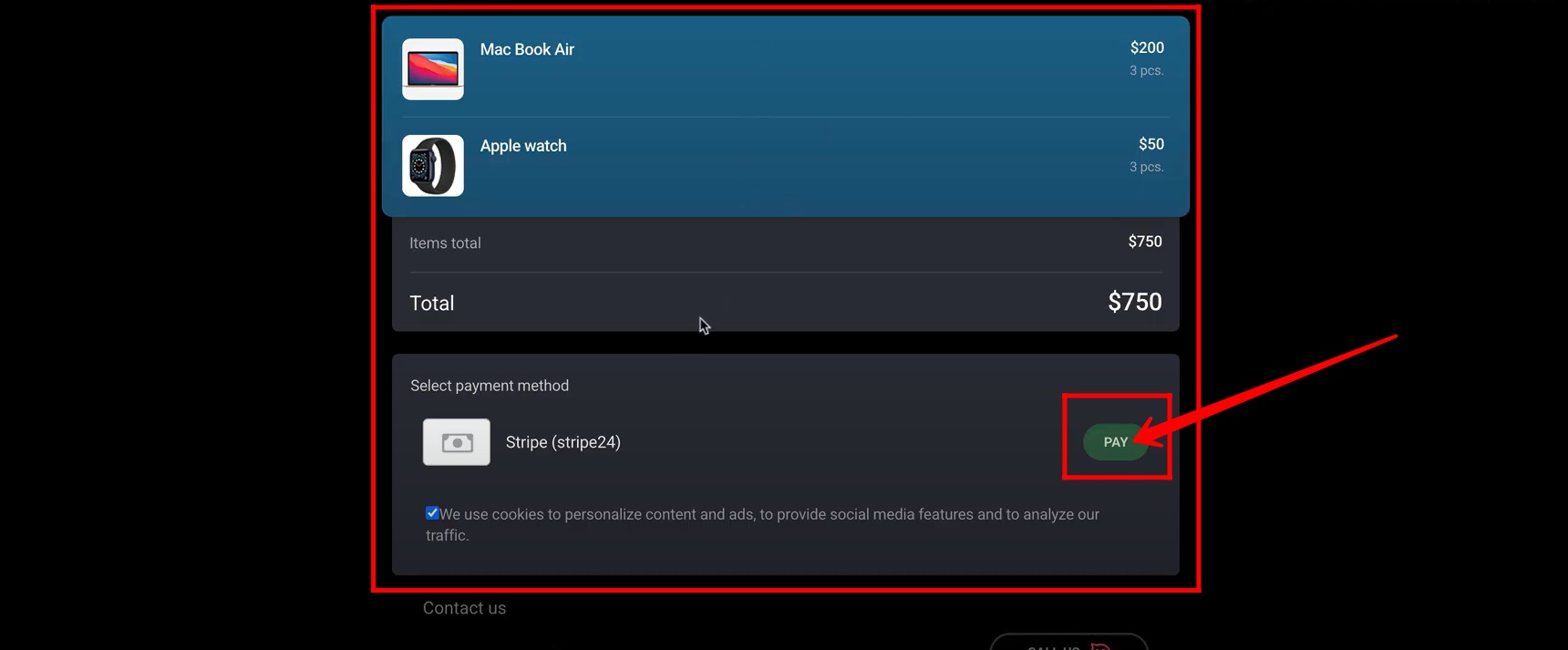Open the Mac Book Air item title
Screen dimensions: 1568x650
[x=527, y=50]
